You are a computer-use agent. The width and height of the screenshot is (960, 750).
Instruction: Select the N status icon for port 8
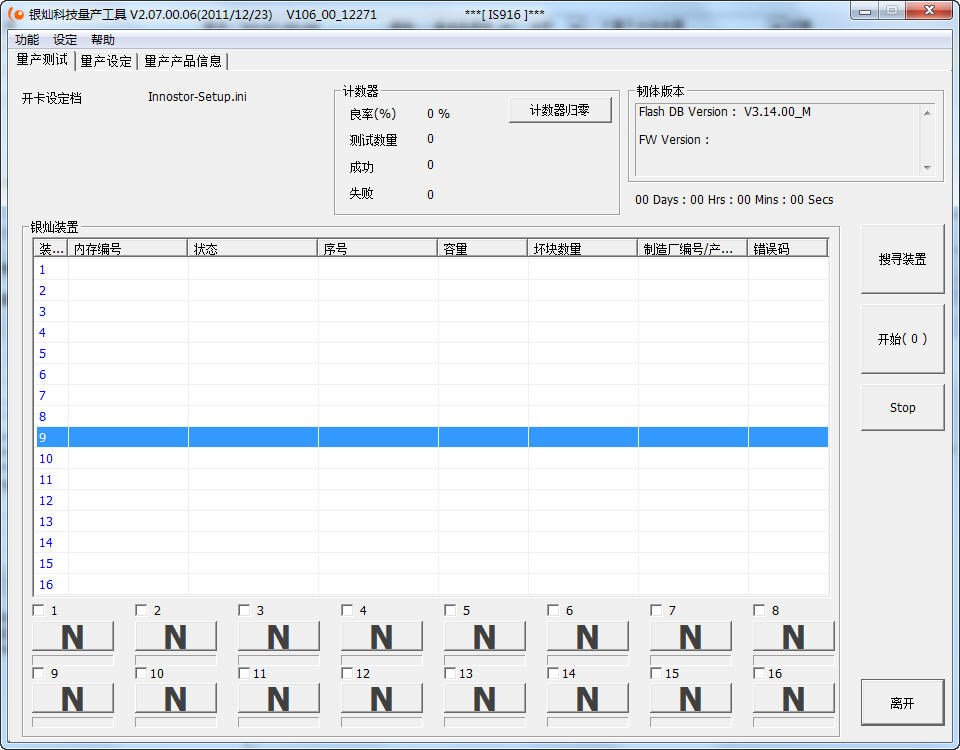(x=794, y=637)
